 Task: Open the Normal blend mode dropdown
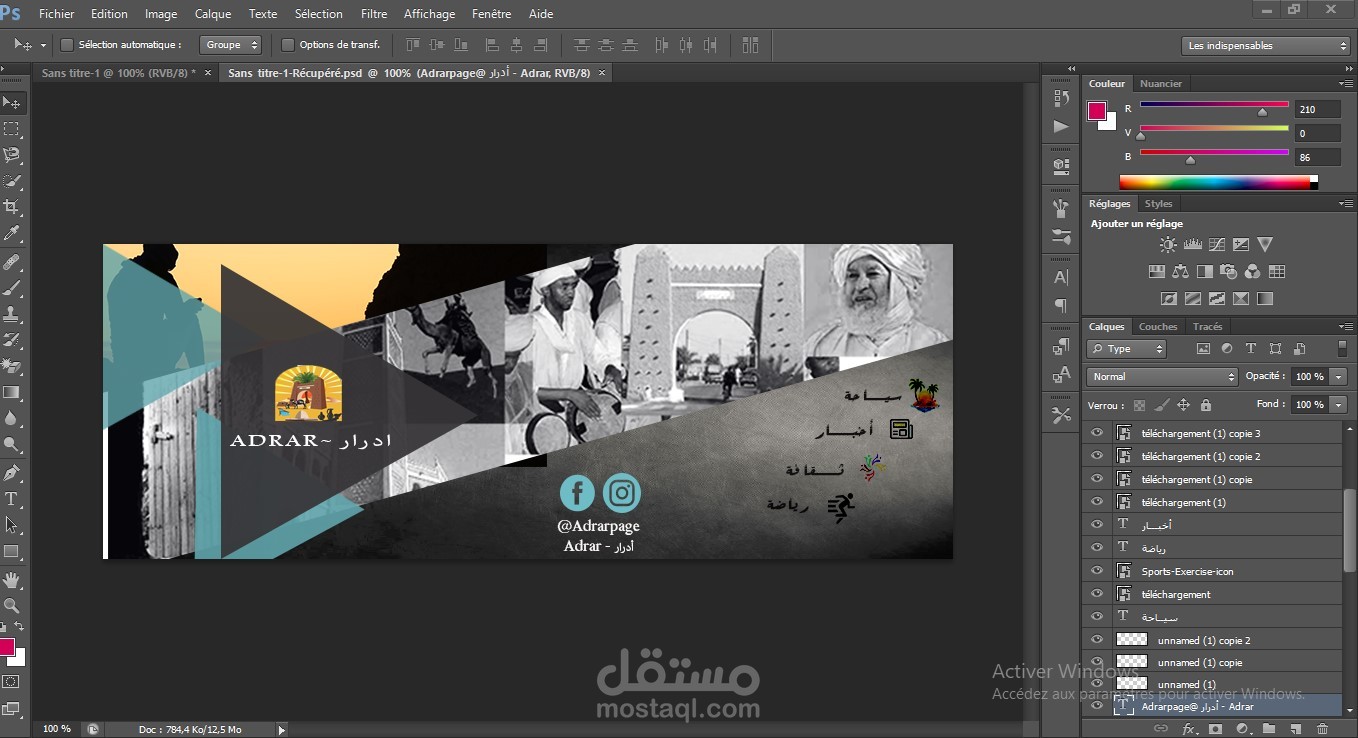(x=1162, y=377)
